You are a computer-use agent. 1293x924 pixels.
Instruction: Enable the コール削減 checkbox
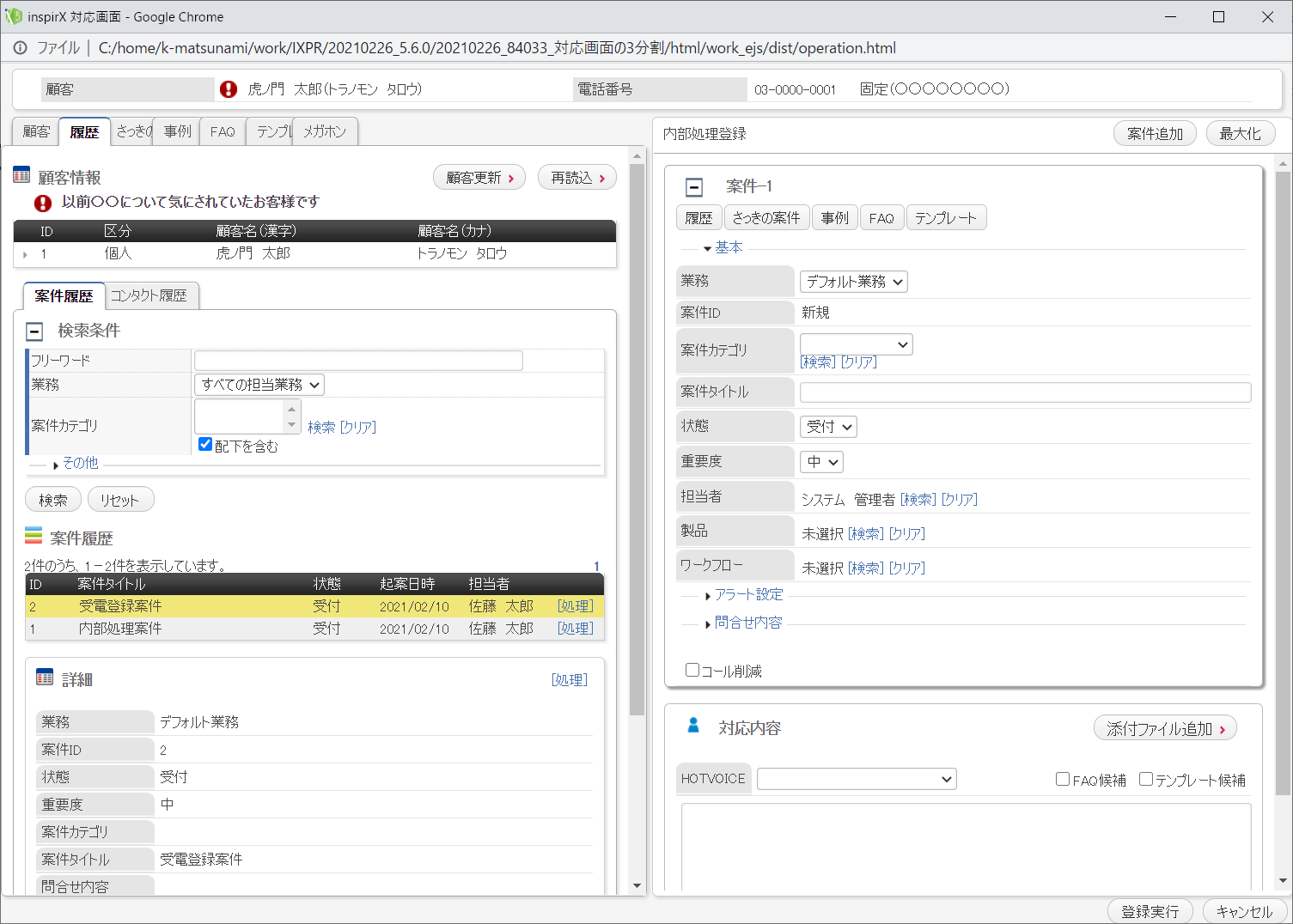[x=692, y=670]
